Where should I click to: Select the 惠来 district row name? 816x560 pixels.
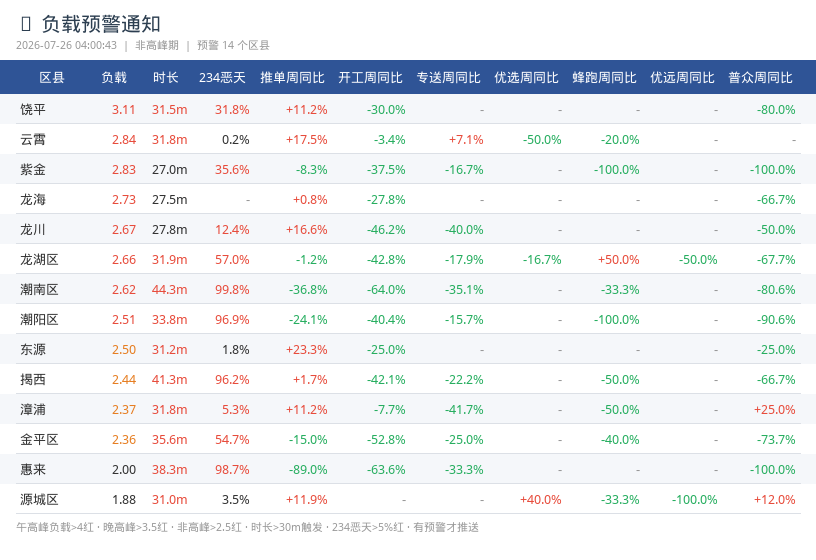(33, 469)
